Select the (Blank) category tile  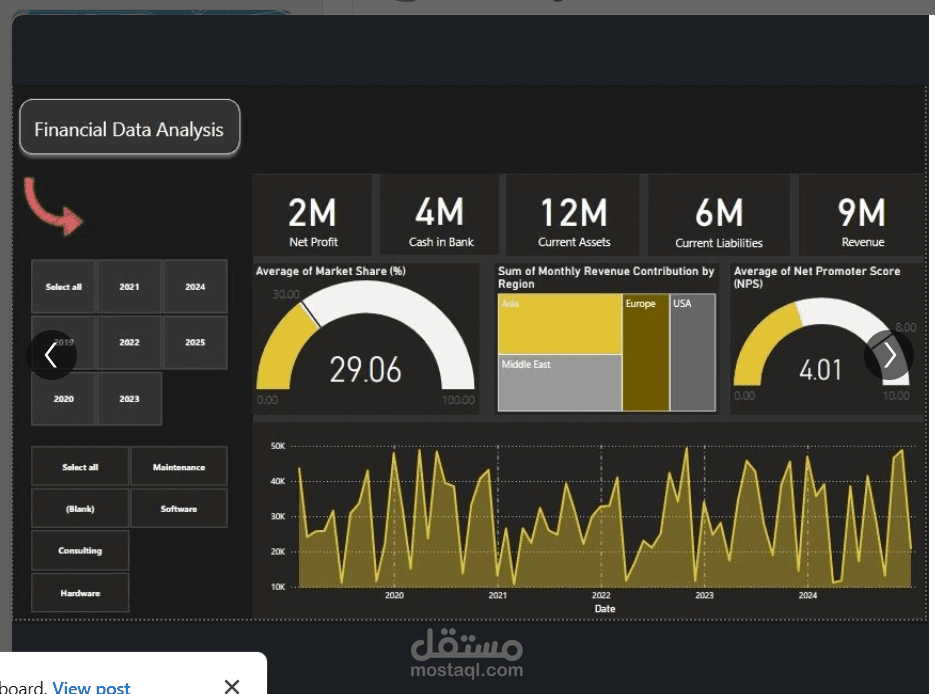[80, 509]
